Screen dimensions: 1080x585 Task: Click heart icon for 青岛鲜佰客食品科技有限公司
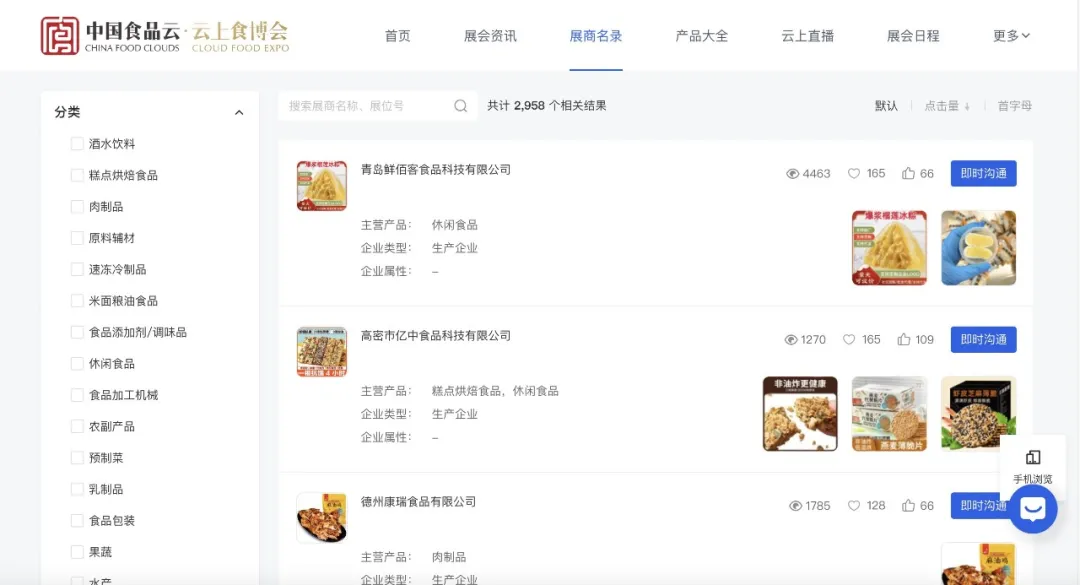(854, 174)
